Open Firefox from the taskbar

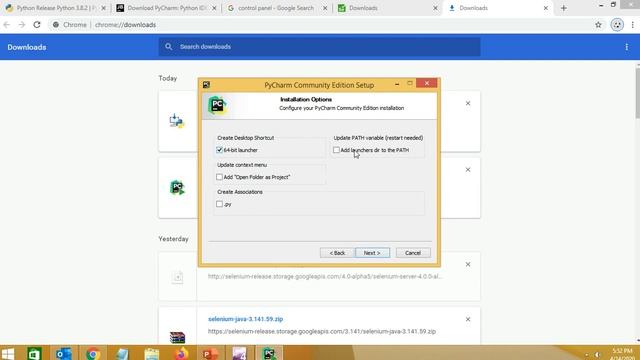pos(181,353)
